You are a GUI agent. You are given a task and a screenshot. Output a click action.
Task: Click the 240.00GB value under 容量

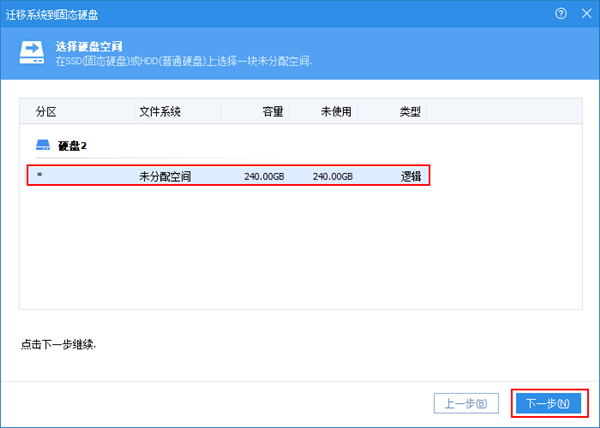point(264,176)
